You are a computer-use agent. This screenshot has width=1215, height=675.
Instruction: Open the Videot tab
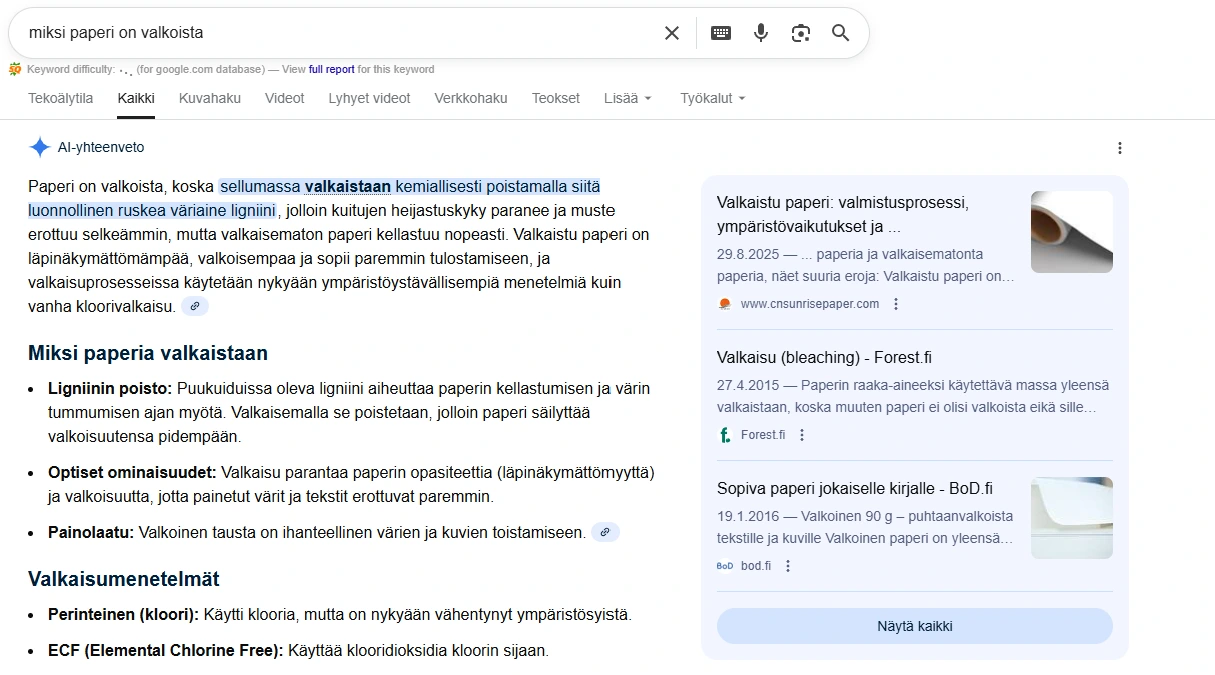[x=284, y=98]
